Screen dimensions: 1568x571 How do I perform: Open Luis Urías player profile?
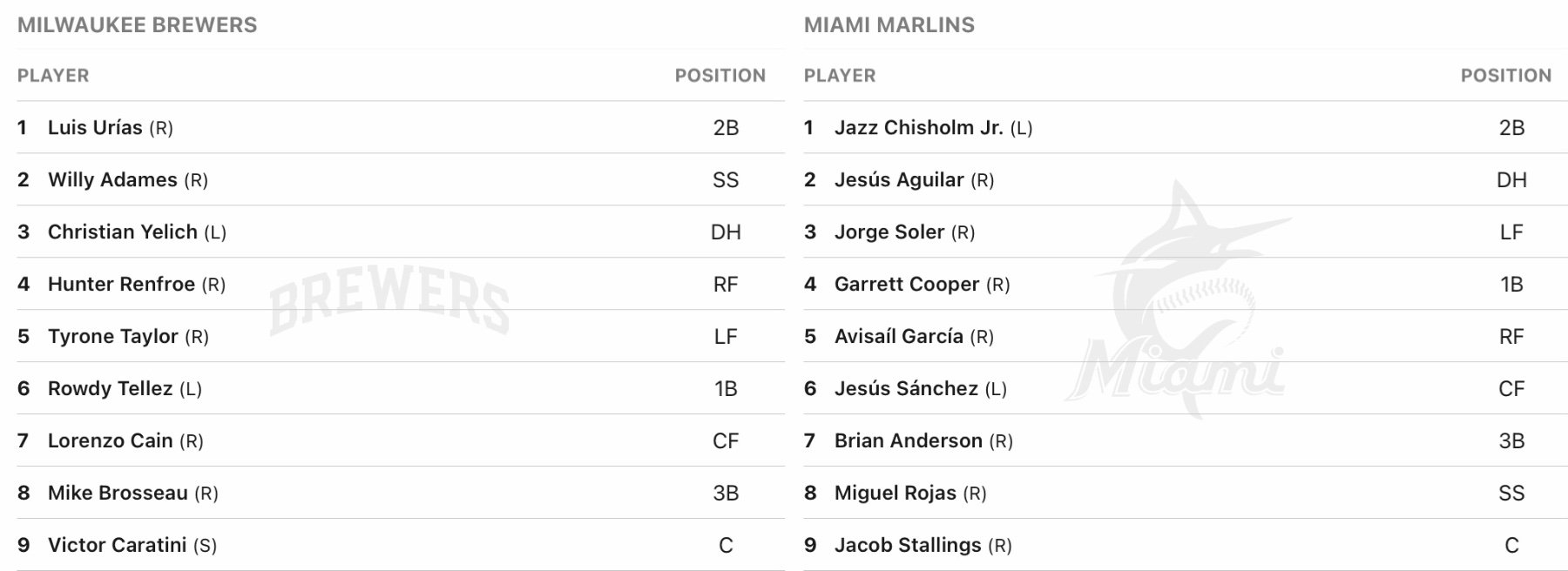(x=95, y=128)
